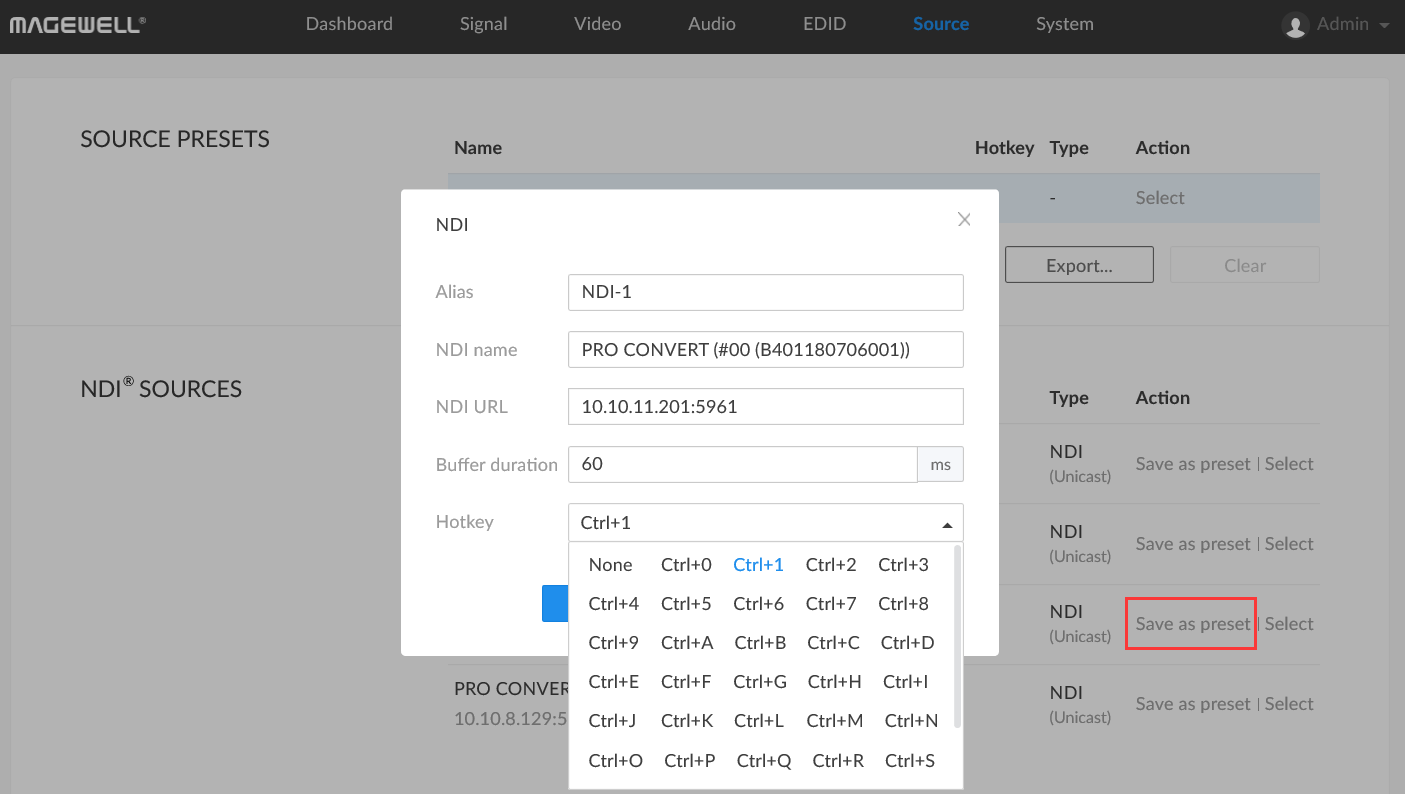This screenshot has width=1405, height=794.
Task: Click the Admin username label
Action: coord(1342,24)
